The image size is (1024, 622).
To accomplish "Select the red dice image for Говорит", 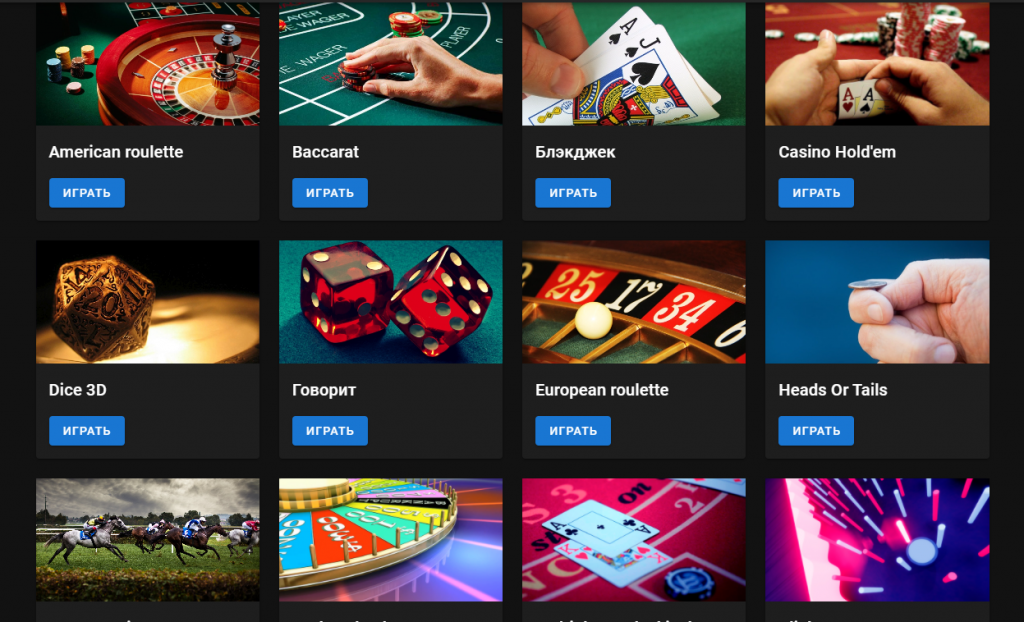I will (391, 302).
